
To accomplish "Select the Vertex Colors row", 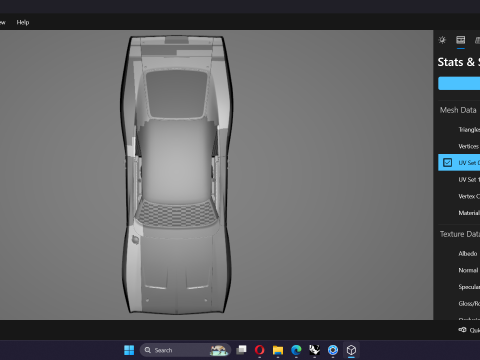I will pyautogui.click(x=459, y=196).
